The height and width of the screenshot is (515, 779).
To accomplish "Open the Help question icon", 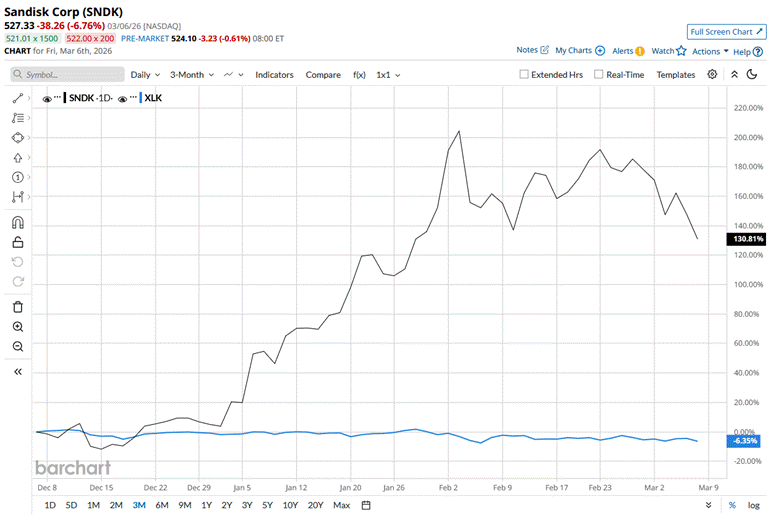I will (x=758, y=52).
